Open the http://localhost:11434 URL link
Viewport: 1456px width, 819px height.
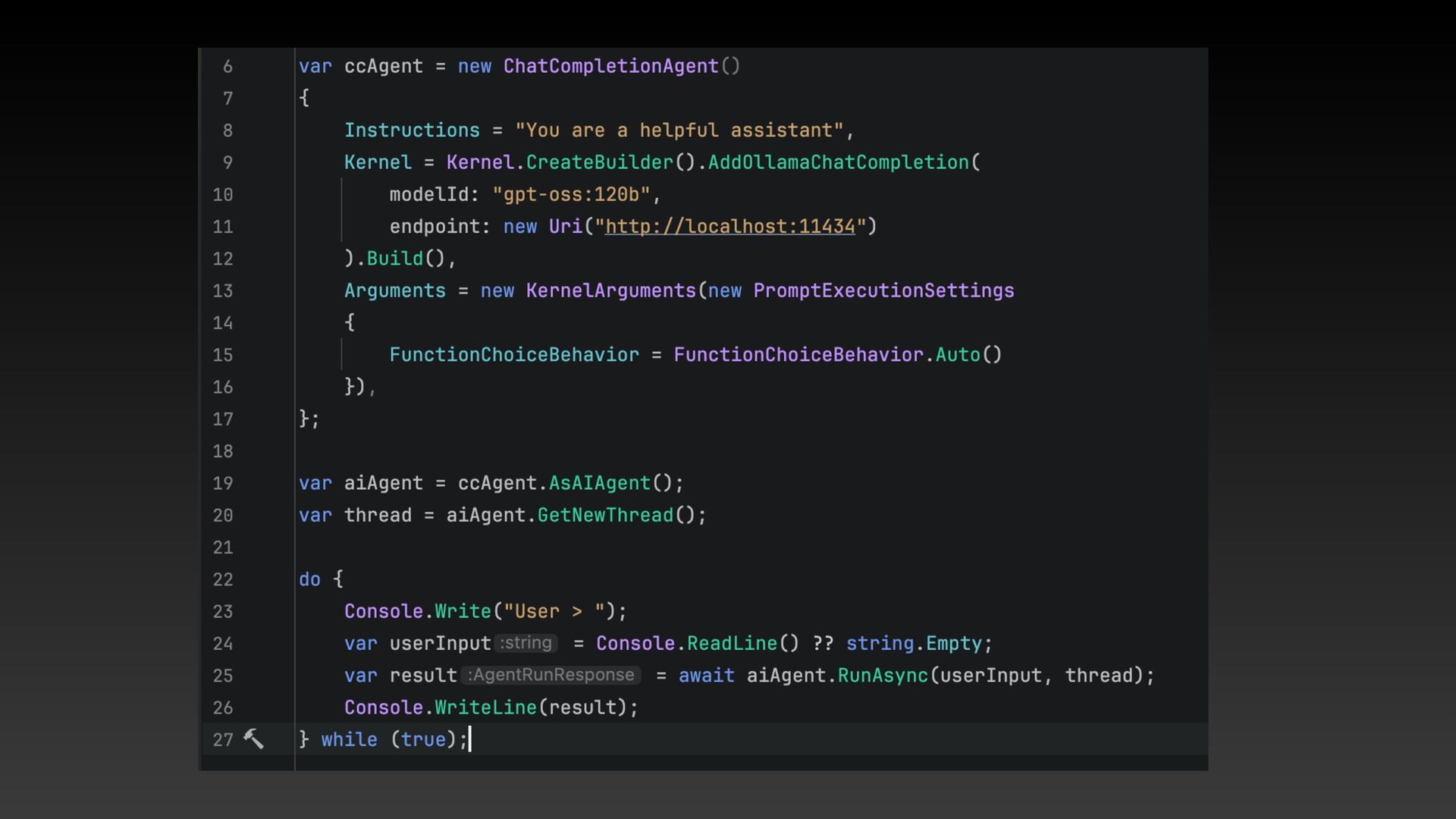pos(730,227)
